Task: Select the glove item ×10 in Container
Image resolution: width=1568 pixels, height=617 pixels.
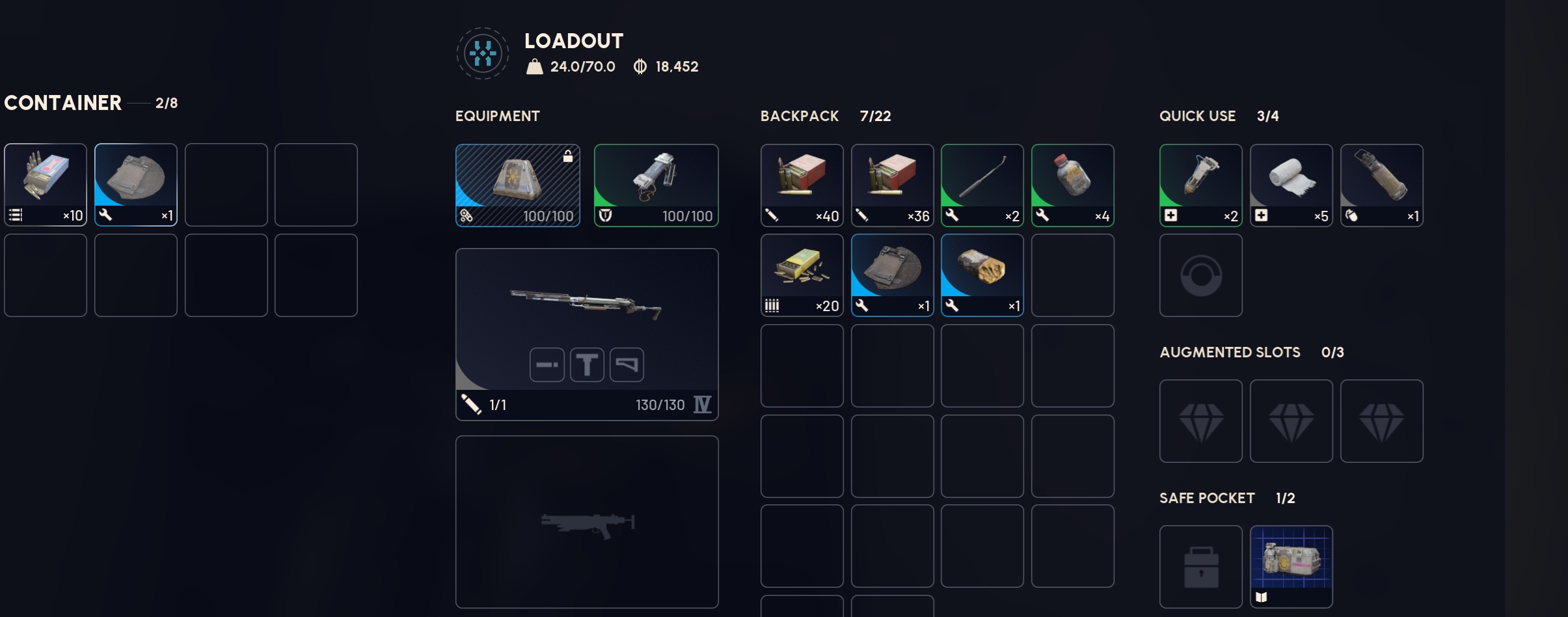Action: click(45, 185)
